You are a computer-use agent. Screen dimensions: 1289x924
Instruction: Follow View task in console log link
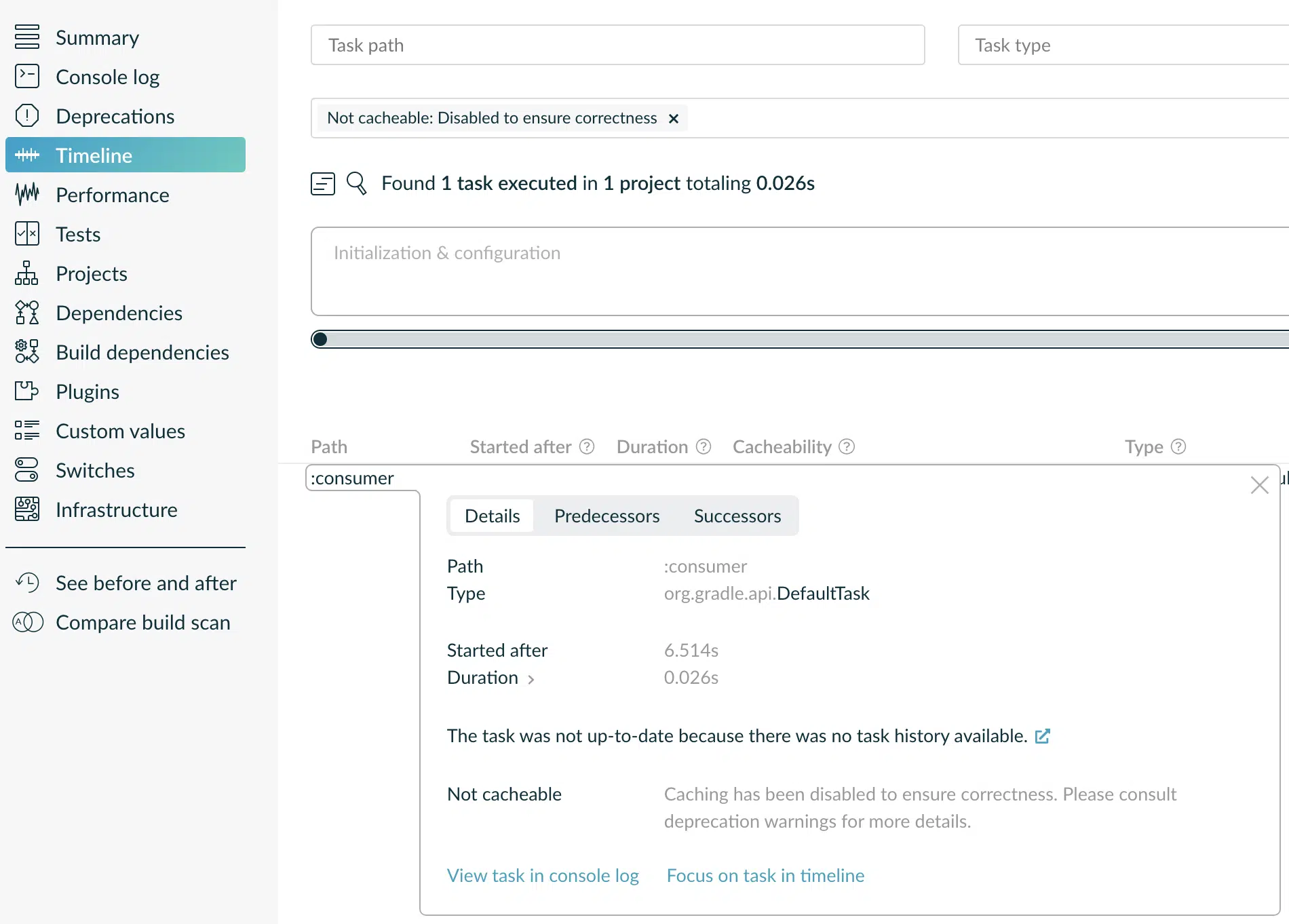543,876
